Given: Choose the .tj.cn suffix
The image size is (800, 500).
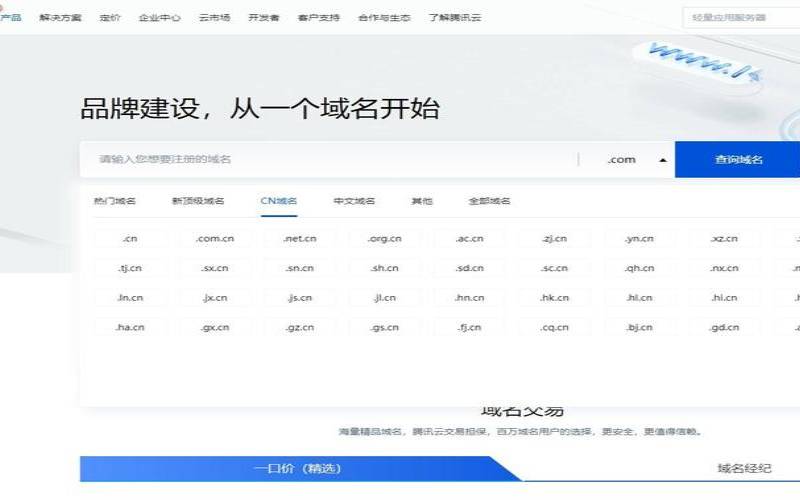Looking at the screenshot, I should (x=130, y=268).
